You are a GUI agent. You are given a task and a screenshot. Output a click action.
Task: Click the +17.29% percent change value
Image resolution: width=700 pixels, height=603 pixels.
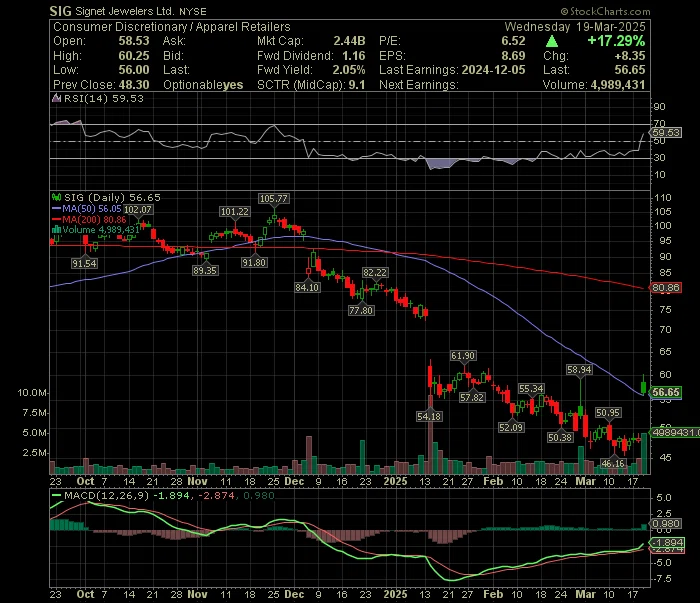(x=616, y=41)
